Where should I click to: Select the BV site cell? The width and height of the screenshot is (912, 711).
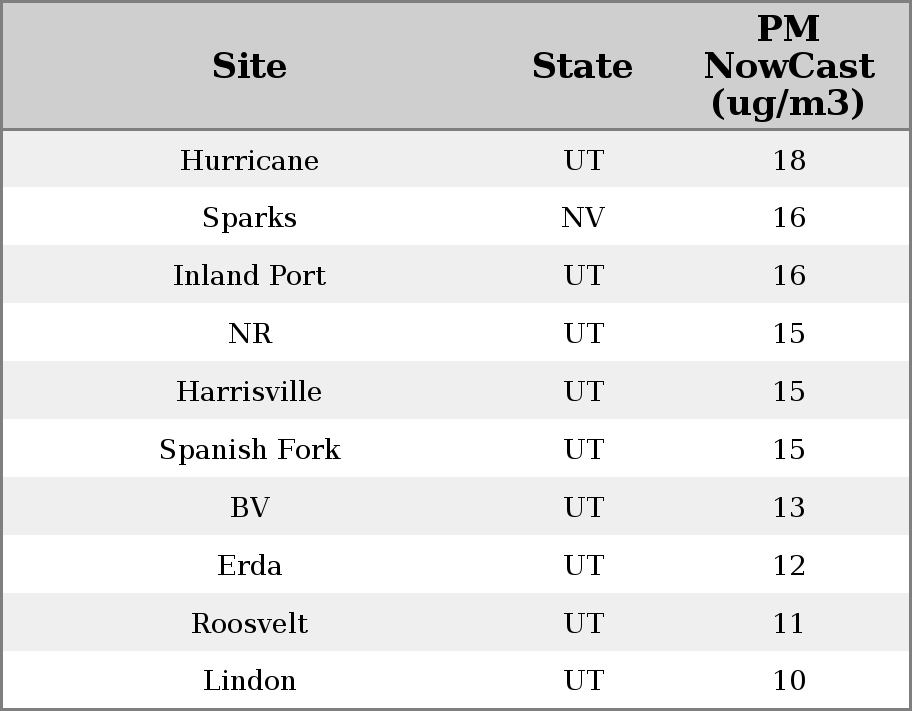coord(250,508)
